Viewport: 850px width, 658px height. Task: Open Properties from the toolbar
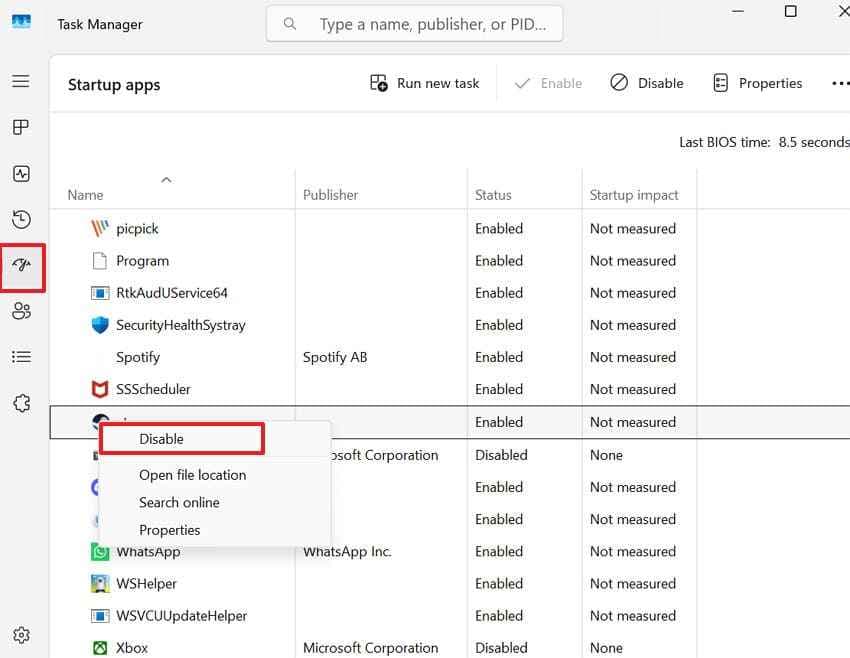(x=757, y=83)
